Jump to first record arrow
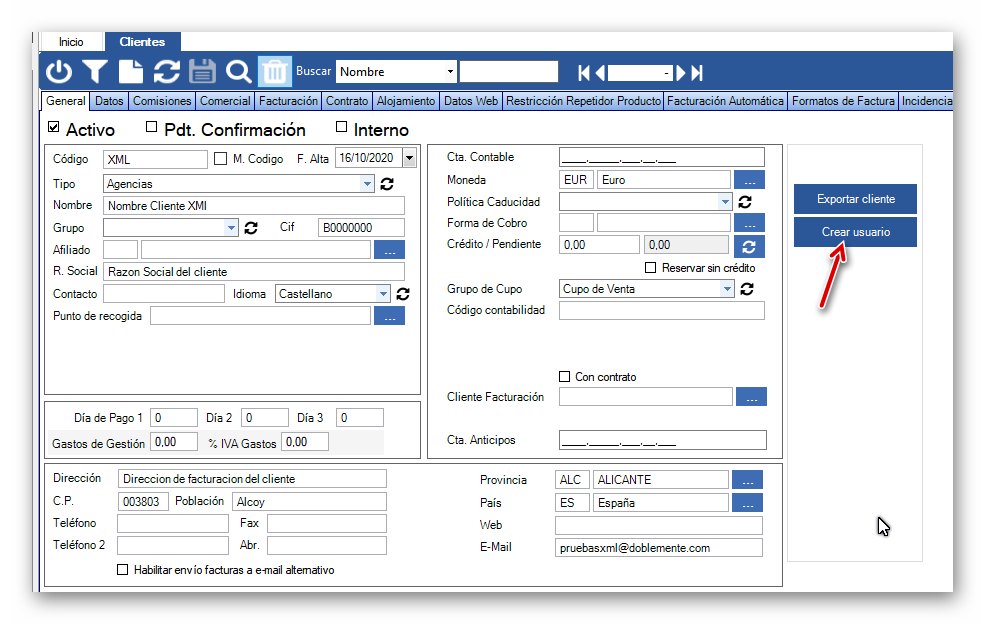 pyautogui.click(x=584, y=73)
